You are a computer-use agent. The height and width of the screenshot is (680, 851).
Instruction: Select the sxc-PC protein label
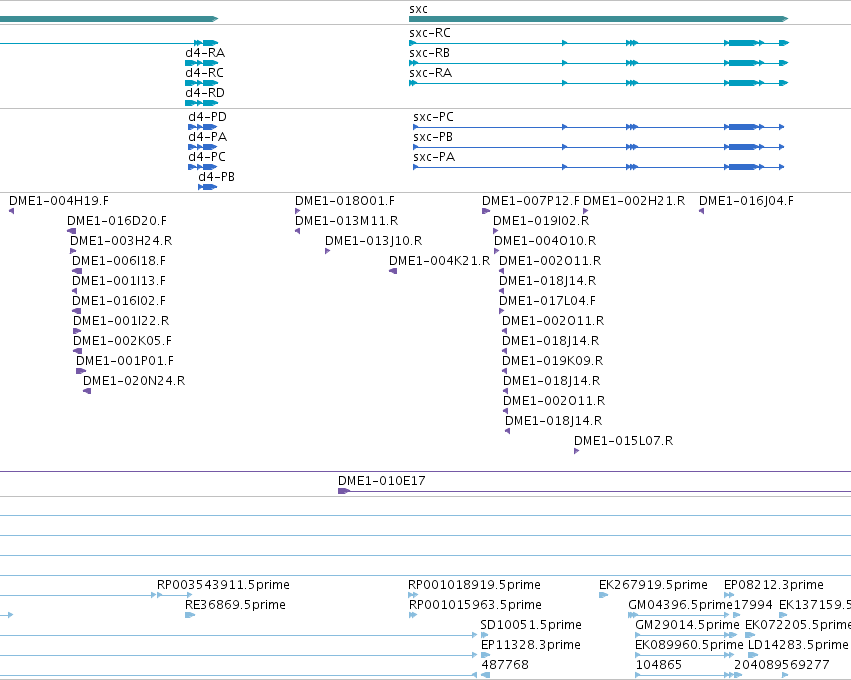(433, 117)
